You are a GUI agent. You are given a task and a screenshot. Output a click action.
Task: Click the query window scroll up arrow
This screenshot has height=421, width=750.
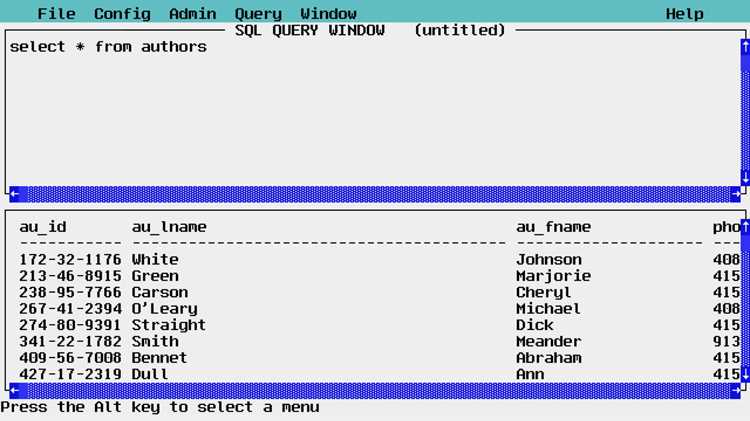(x=745, y=47)
